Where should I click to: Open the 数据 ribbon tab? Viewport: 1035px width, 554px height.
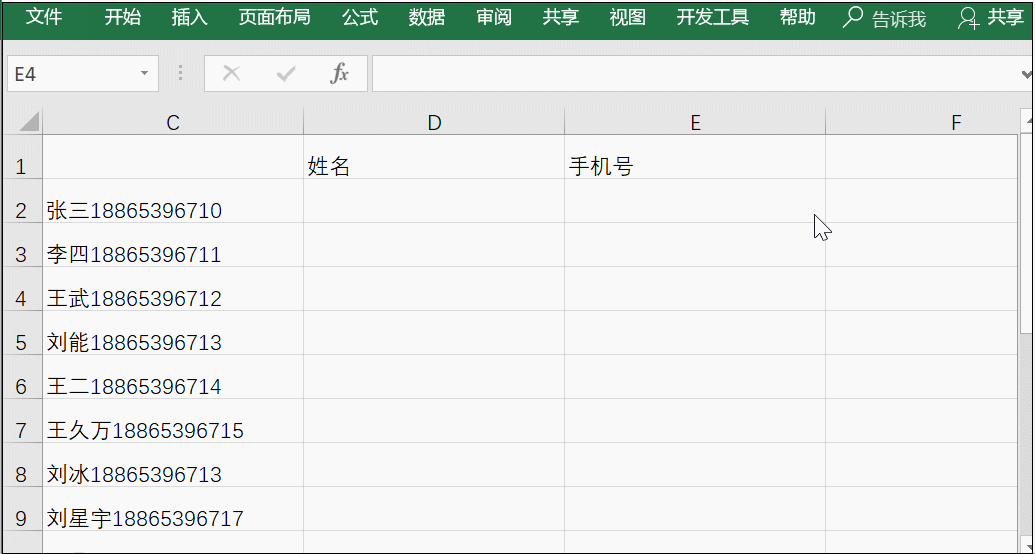426,17
